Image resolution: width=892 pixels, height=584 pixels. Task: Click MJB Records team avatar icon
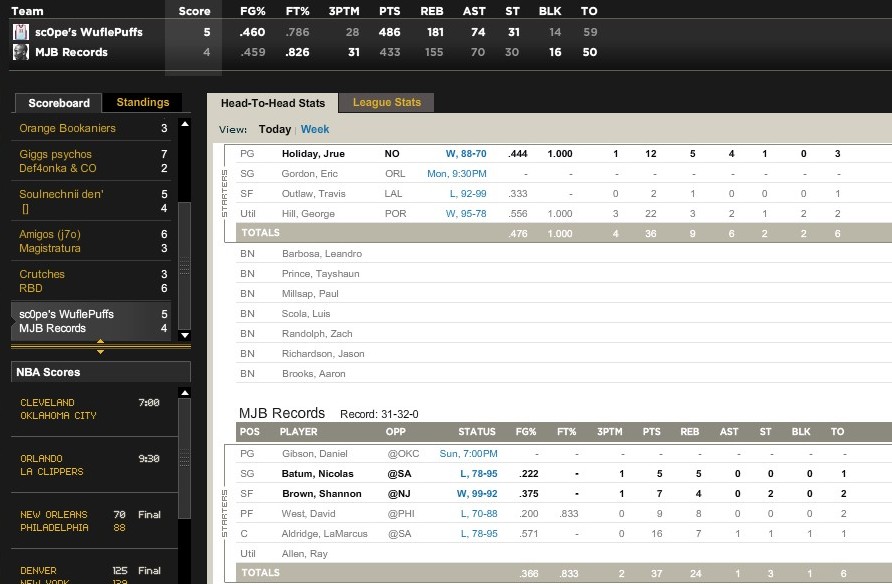(x=21, y=52)
